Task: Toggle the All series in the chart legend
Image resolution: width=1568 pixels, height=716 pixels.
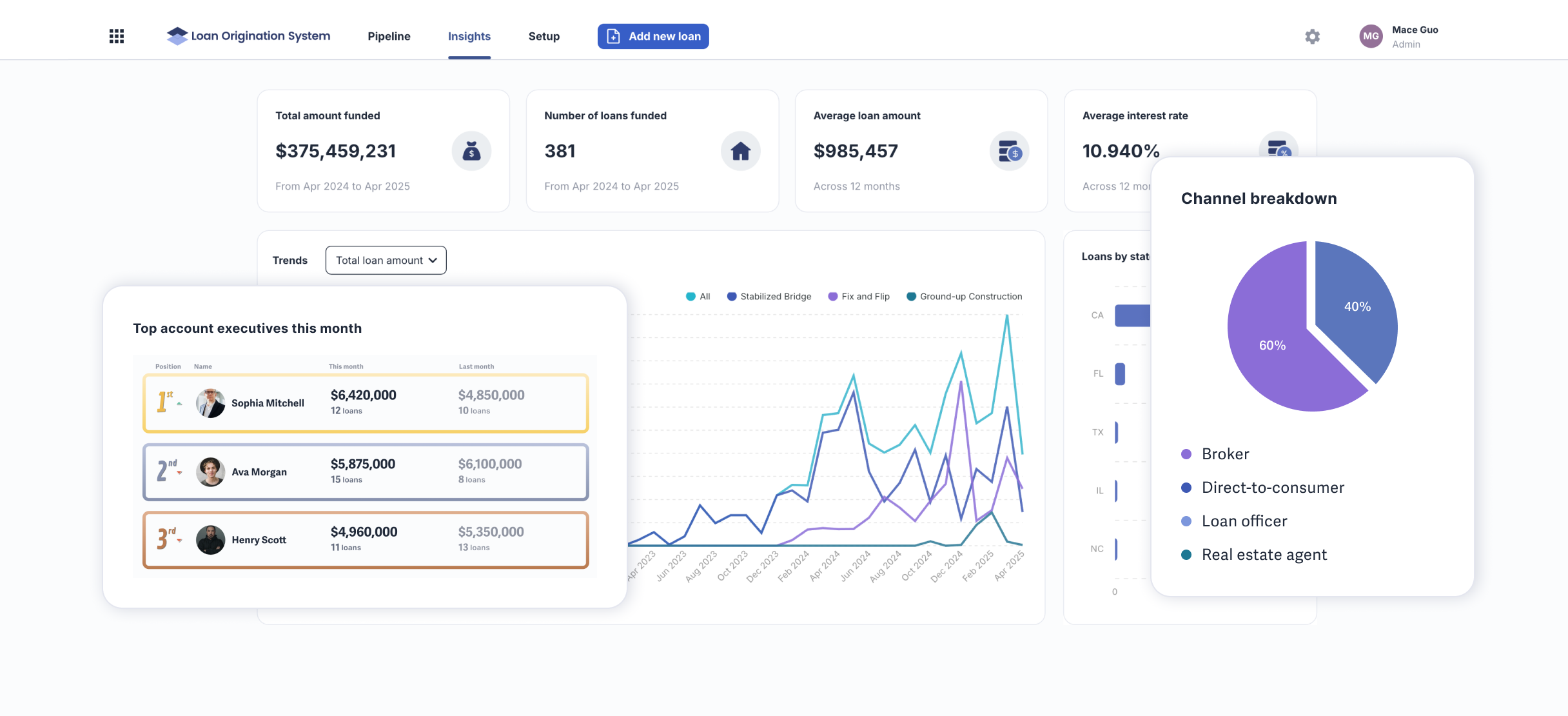Action: [698, 297]
